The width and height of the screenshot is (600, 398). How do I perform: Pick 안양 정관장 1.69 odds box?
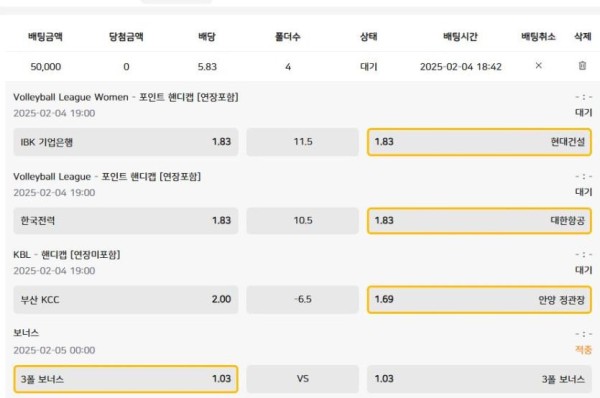pos(479,300)
